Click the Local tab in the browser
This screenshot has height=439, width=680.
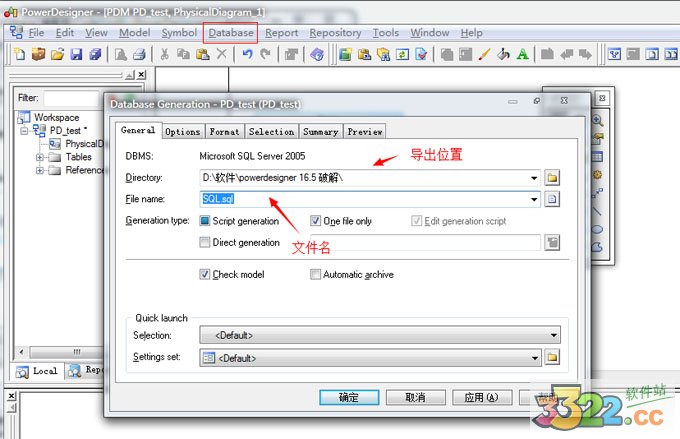pos(38,371)
